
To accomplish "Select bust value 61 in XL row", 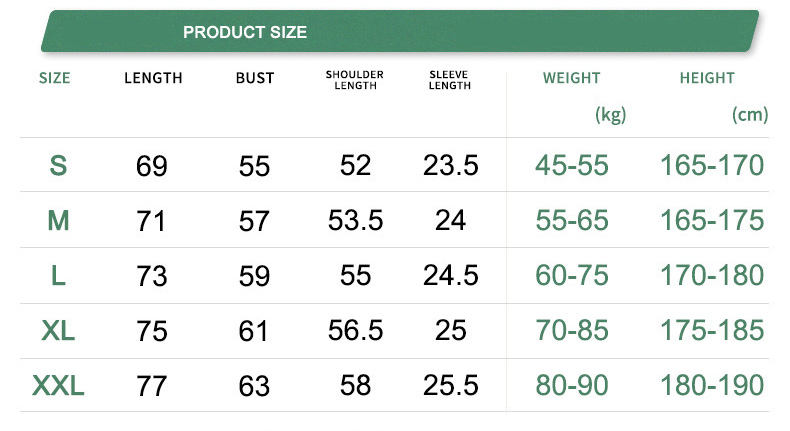I will point(255,331).
